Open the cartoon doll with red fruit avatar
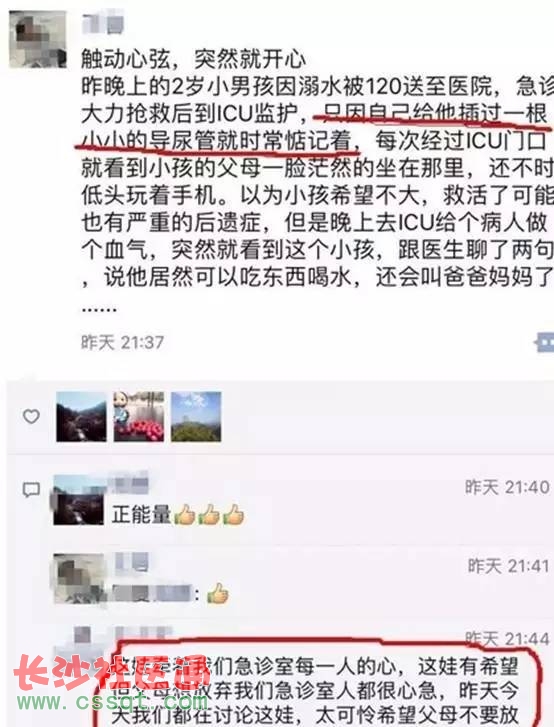The image size is (554, 727). [139, 416]
